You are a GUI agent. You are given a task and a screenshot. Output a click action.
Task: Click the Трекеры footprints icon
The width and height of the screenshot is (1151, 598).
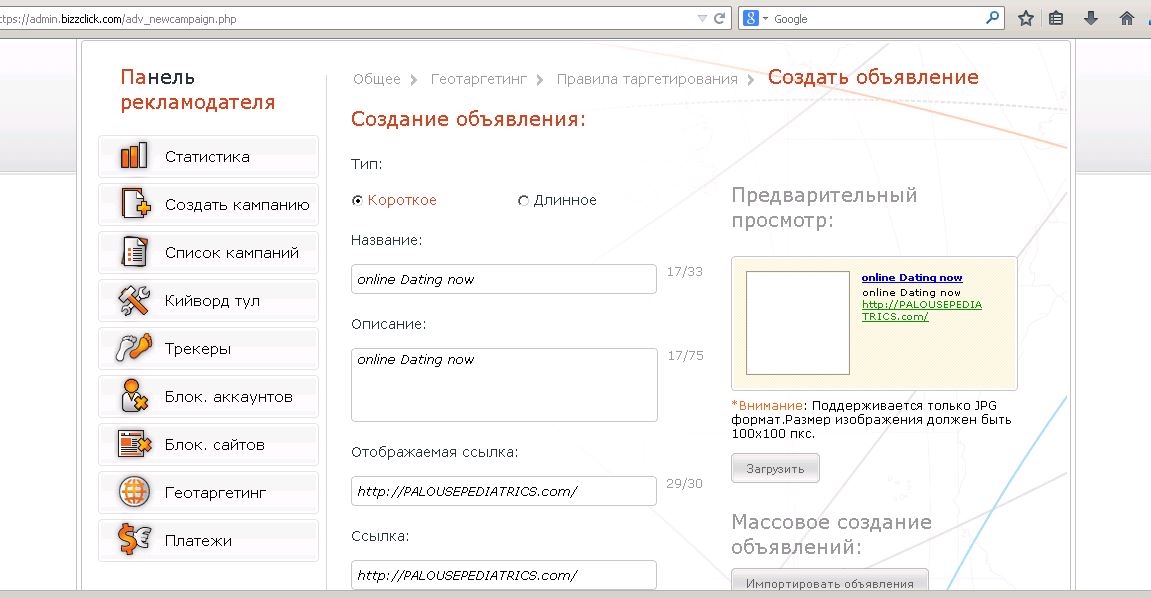134,348
